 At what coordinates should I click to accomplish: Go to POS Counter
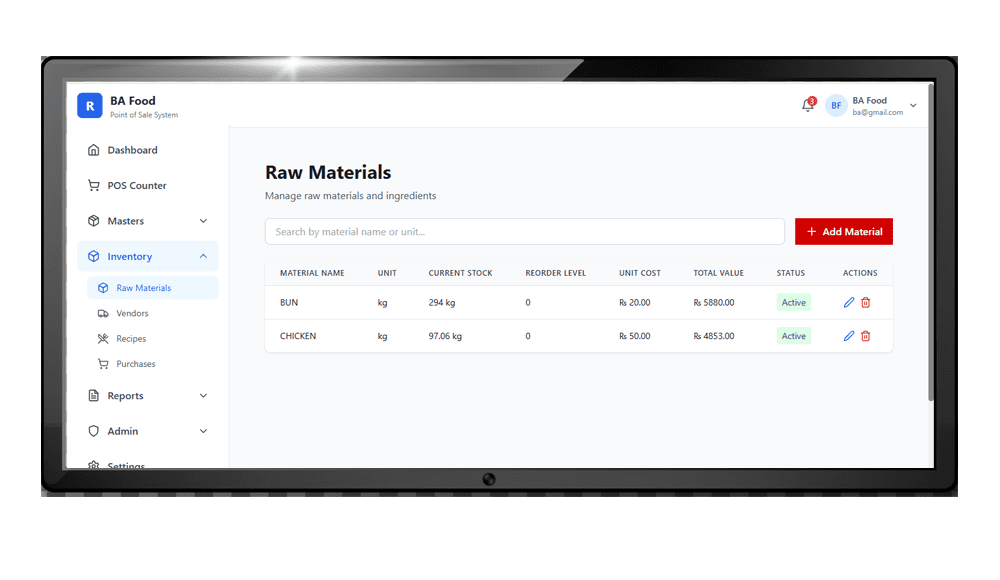click(137, 186)
